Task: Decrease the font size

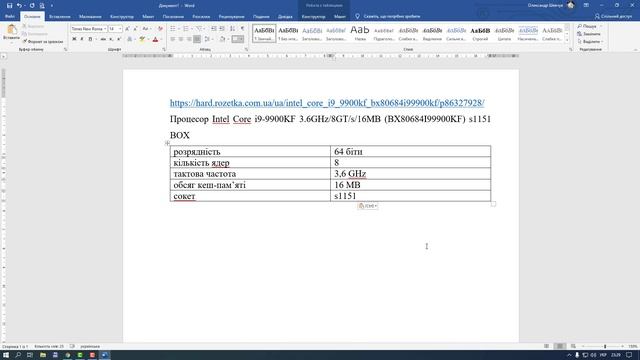Action: 136,29
